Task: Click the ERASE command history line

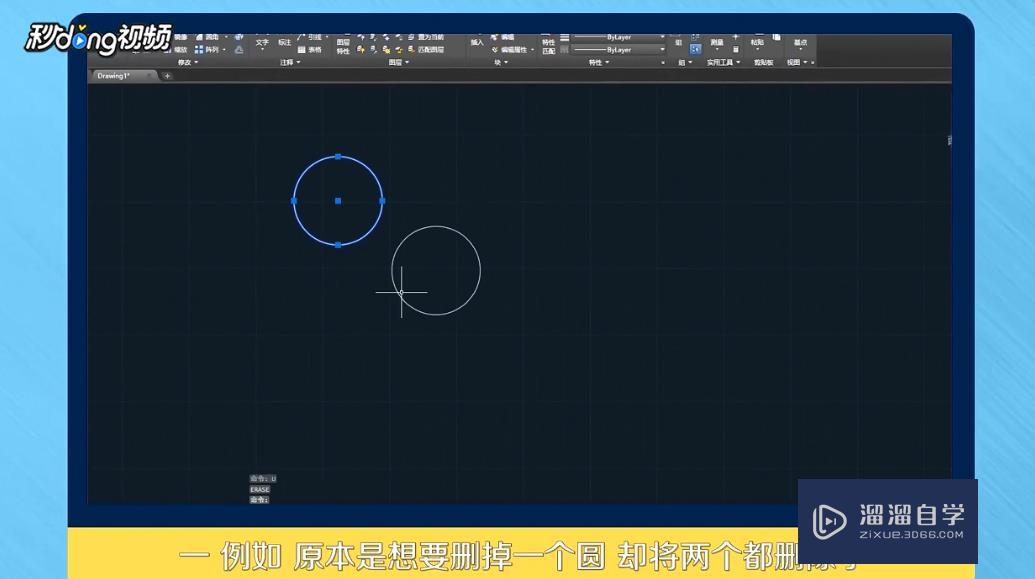Action: [x=259, y=489]
